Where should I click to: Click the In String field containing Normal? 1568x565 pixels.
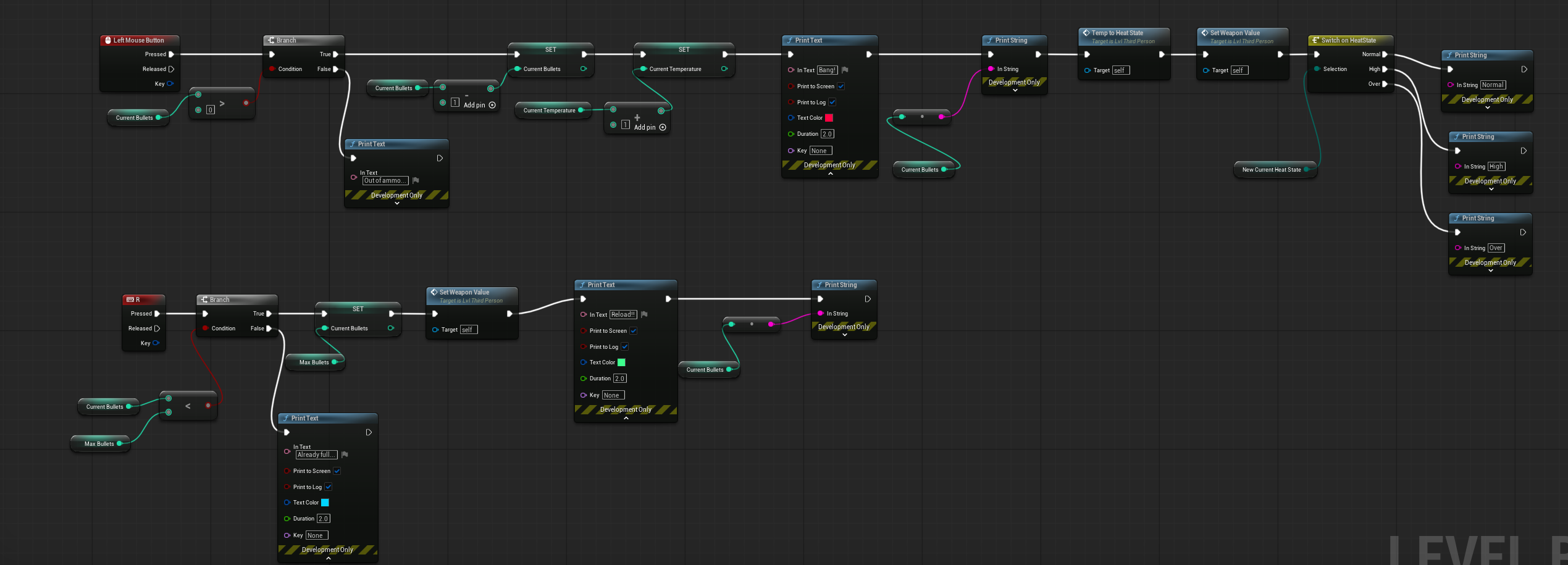(1493, 85)
